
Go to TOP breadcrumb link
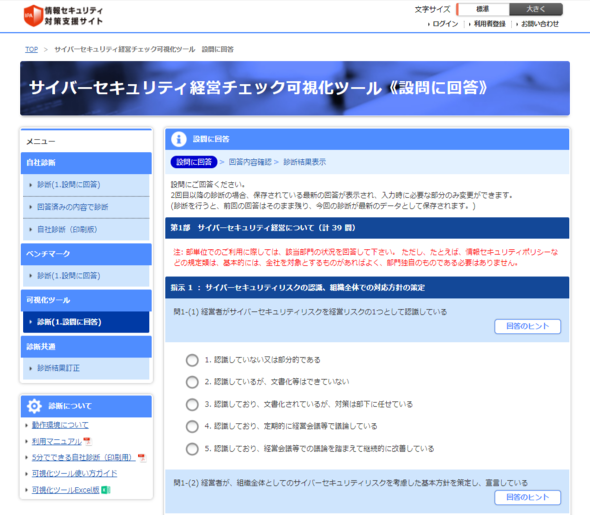point(31,49)
